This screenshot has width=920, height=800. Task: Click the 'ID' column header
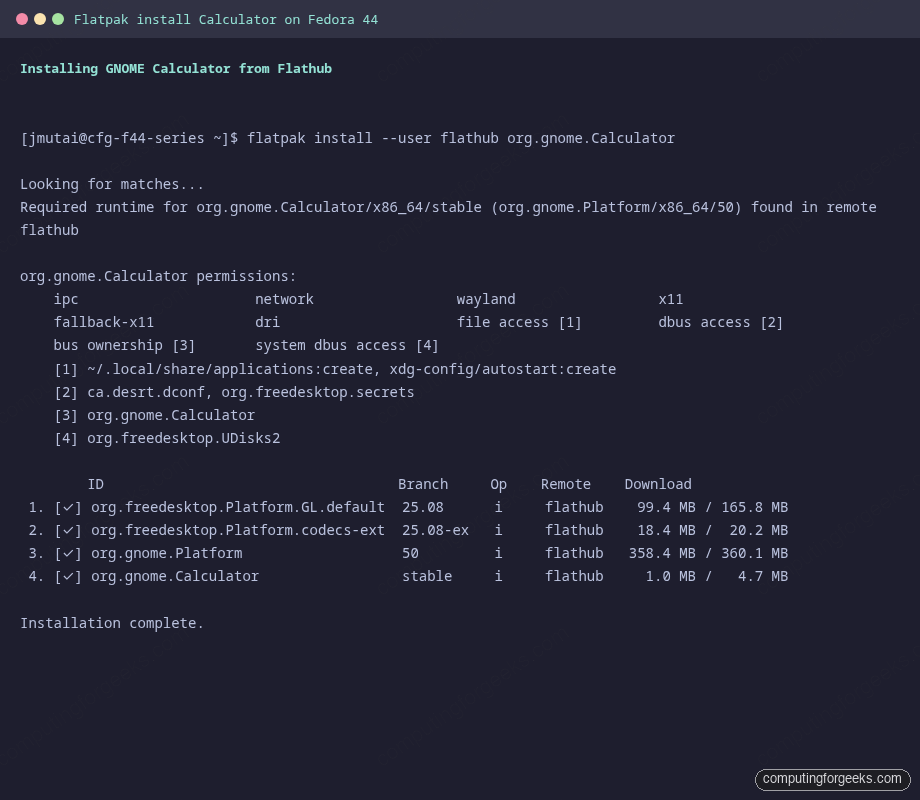[96, 484]
